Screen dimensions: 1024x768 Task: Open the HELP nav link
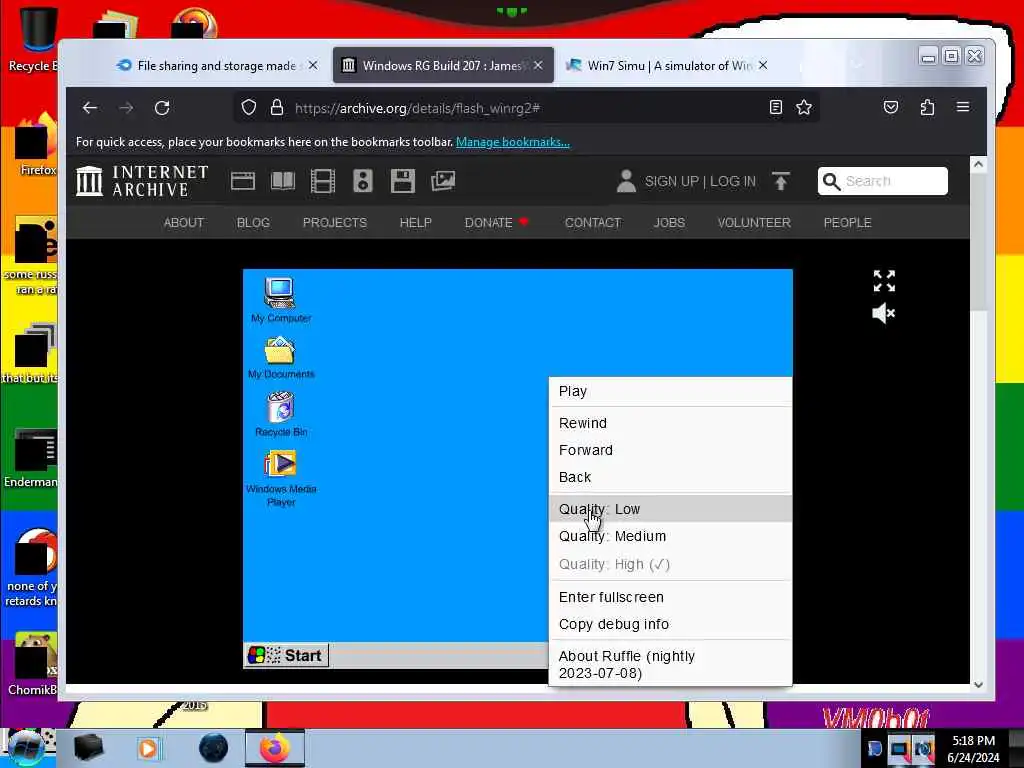pyautogui.click(x=415, y=223)
